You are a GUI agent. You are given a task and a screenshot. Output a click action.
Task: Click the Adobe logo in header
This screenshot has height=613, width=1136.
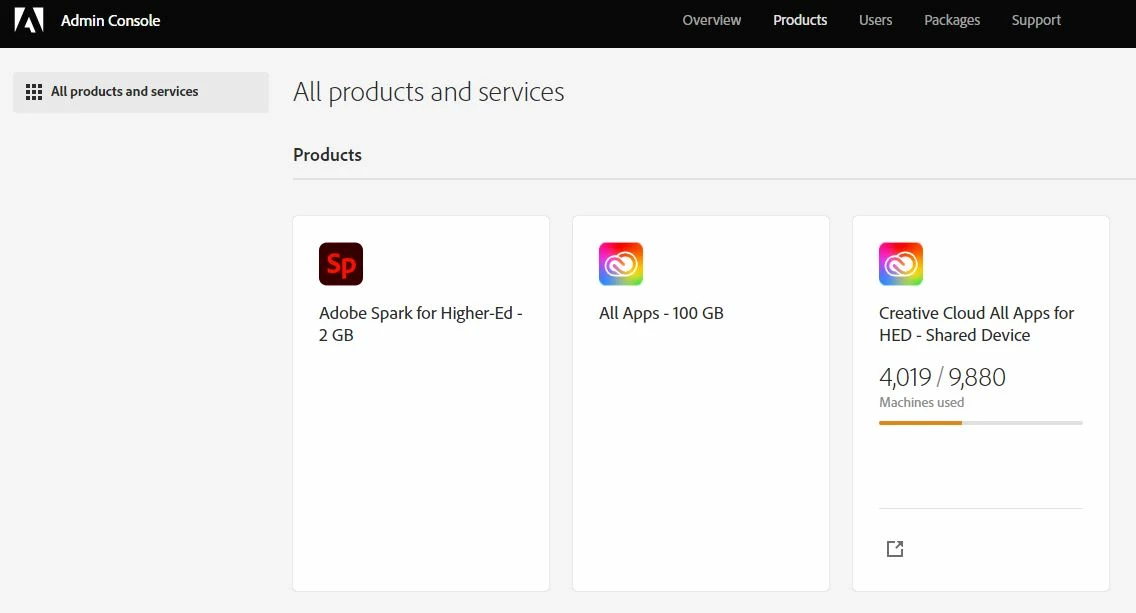tap(29, 20)
